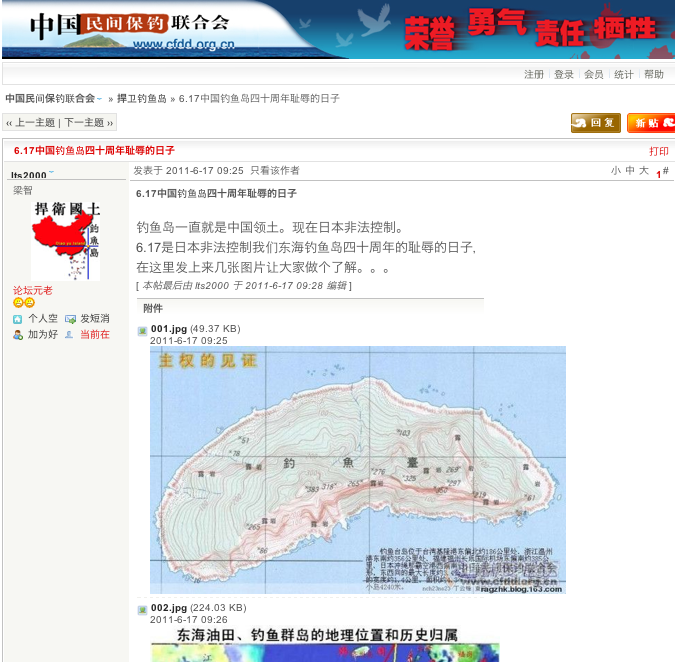The width and height of the screenshot is (675, 662).
Task: Click the 002.jpg attachment file icon
Action: click(x=142, y=609)
